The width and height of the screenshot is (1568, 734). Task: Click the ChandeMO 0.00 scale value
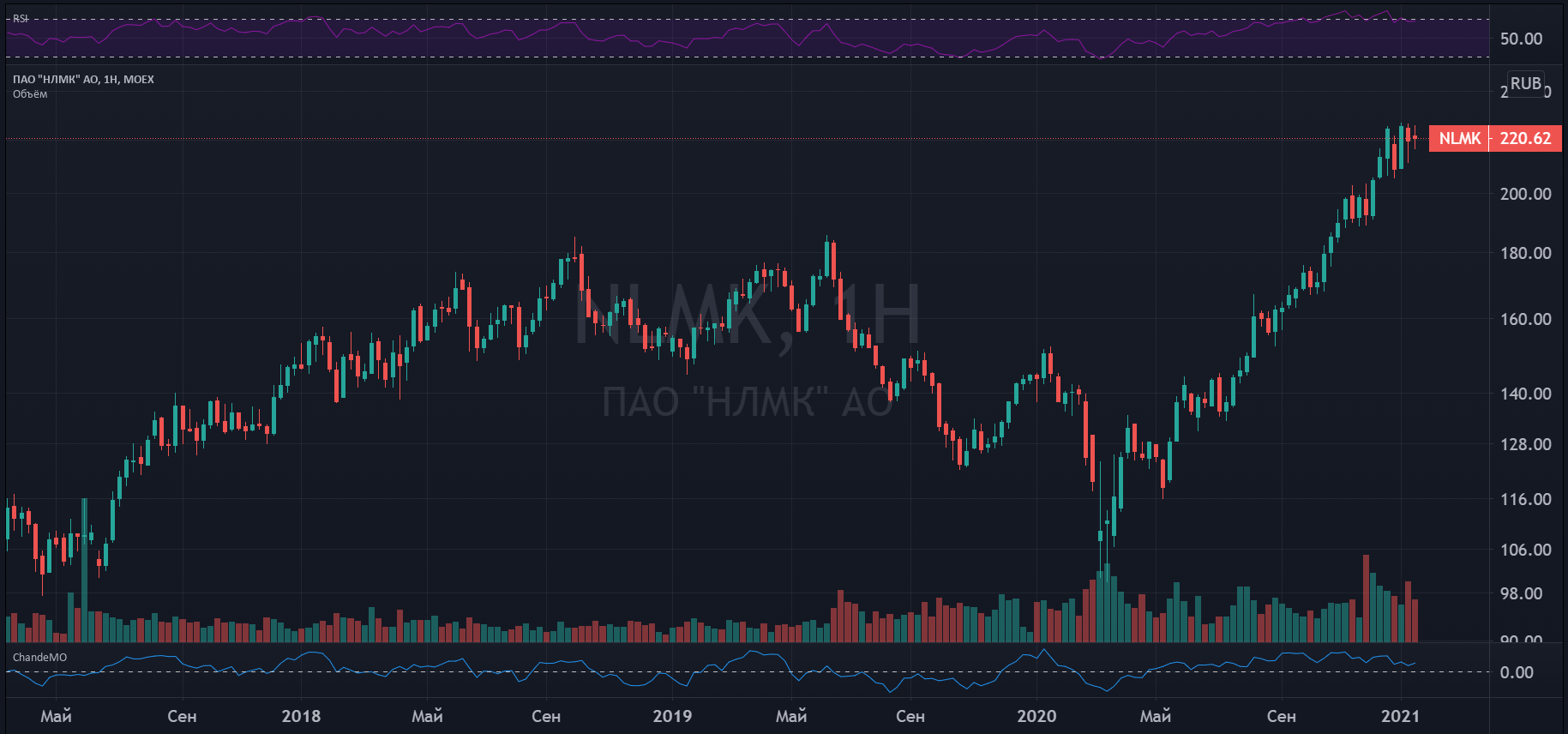click(x=1517, y=672)
